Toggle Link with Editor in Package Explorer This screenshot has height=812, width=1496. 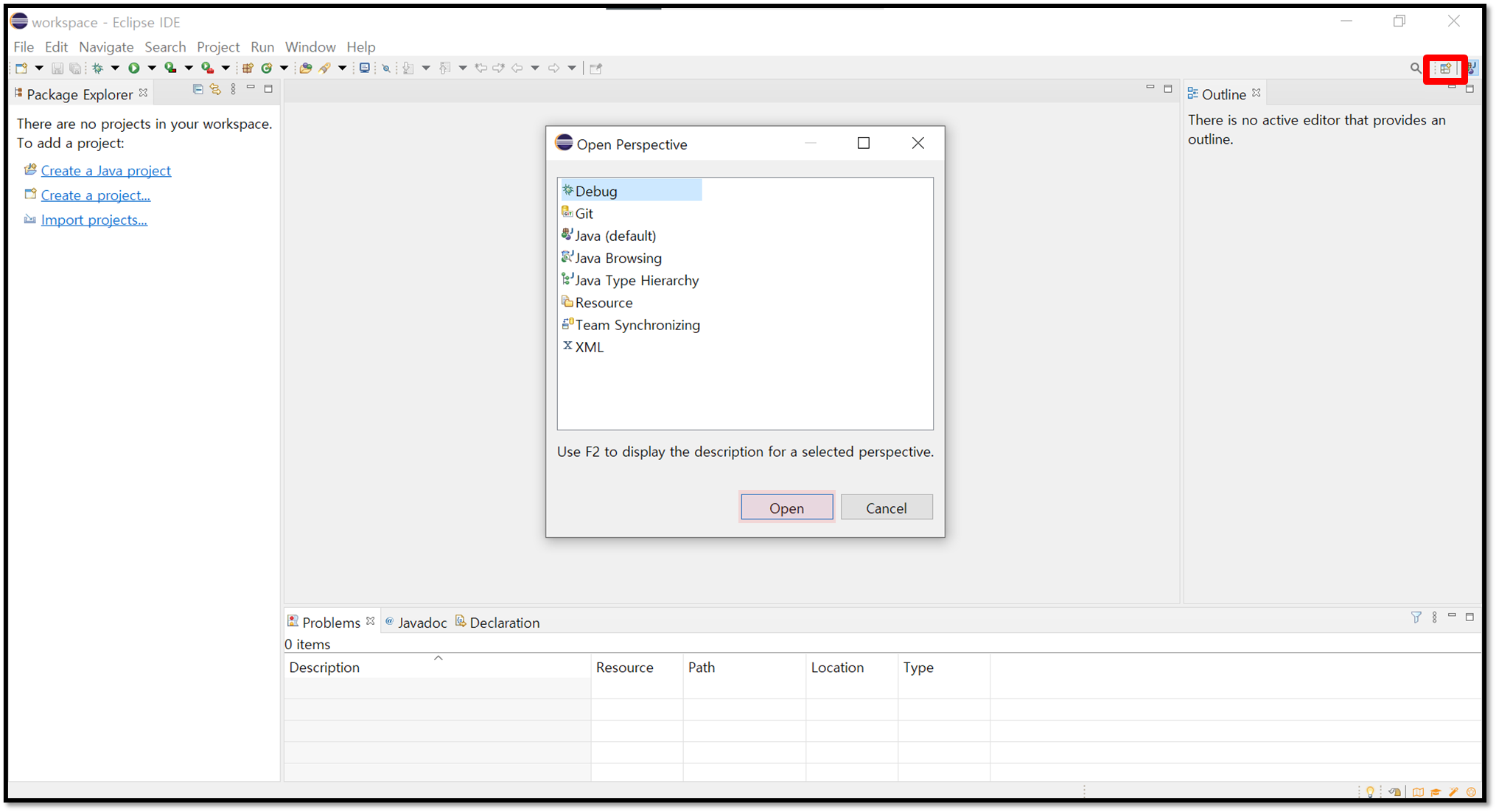pyautogui.click(x=215, y=89)
